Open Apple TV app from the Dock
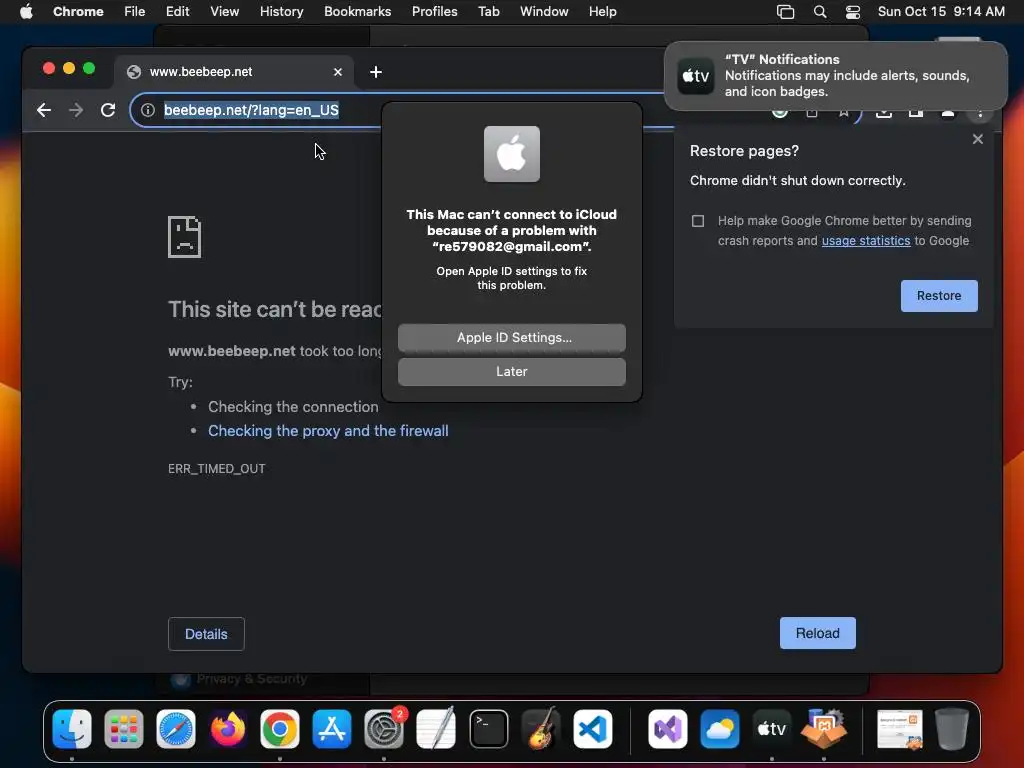This screenshot has height=768, width=1024. tap(771, 728)
